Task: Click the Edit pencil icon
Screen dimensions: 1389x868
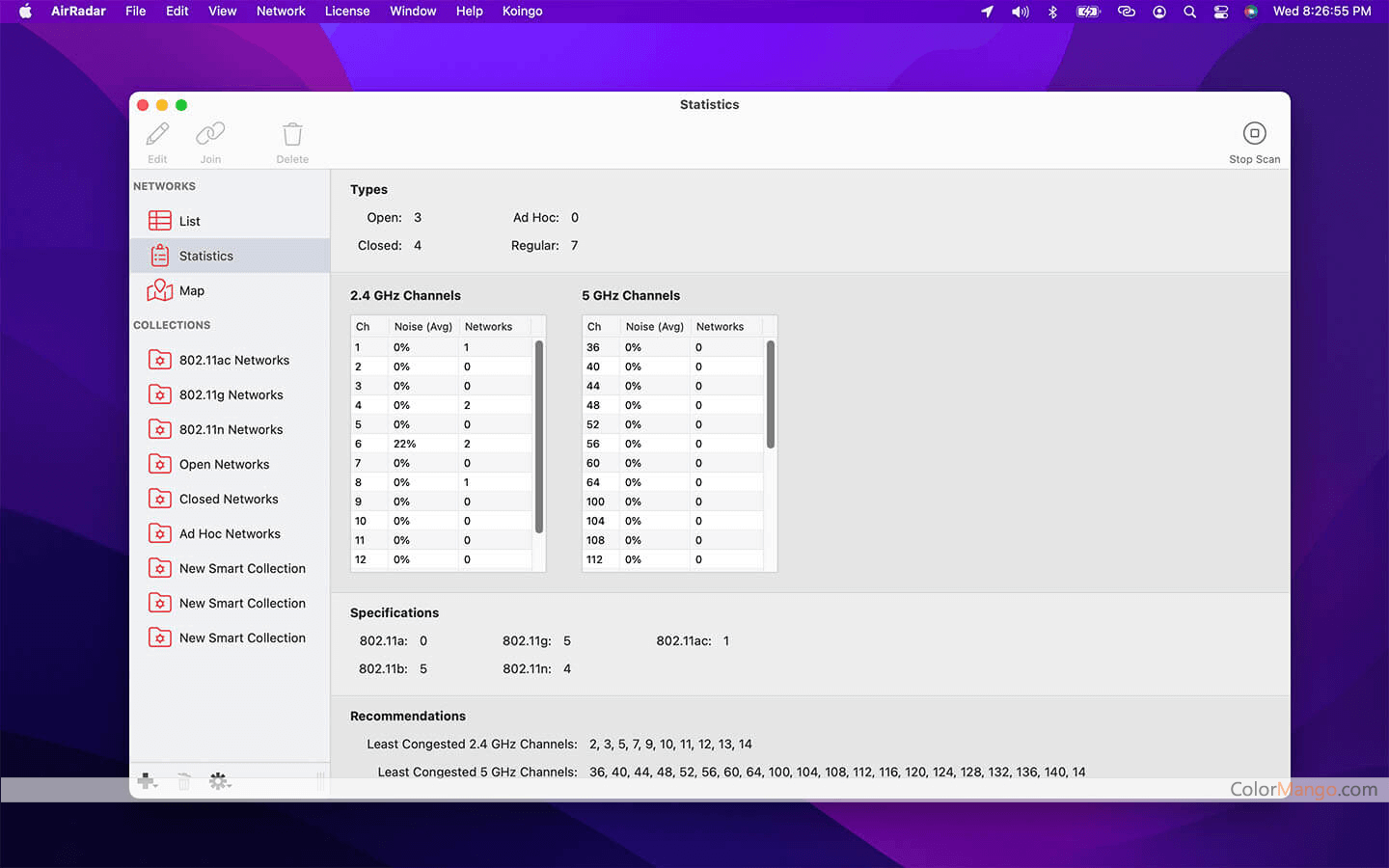Action: click(157, 134)
